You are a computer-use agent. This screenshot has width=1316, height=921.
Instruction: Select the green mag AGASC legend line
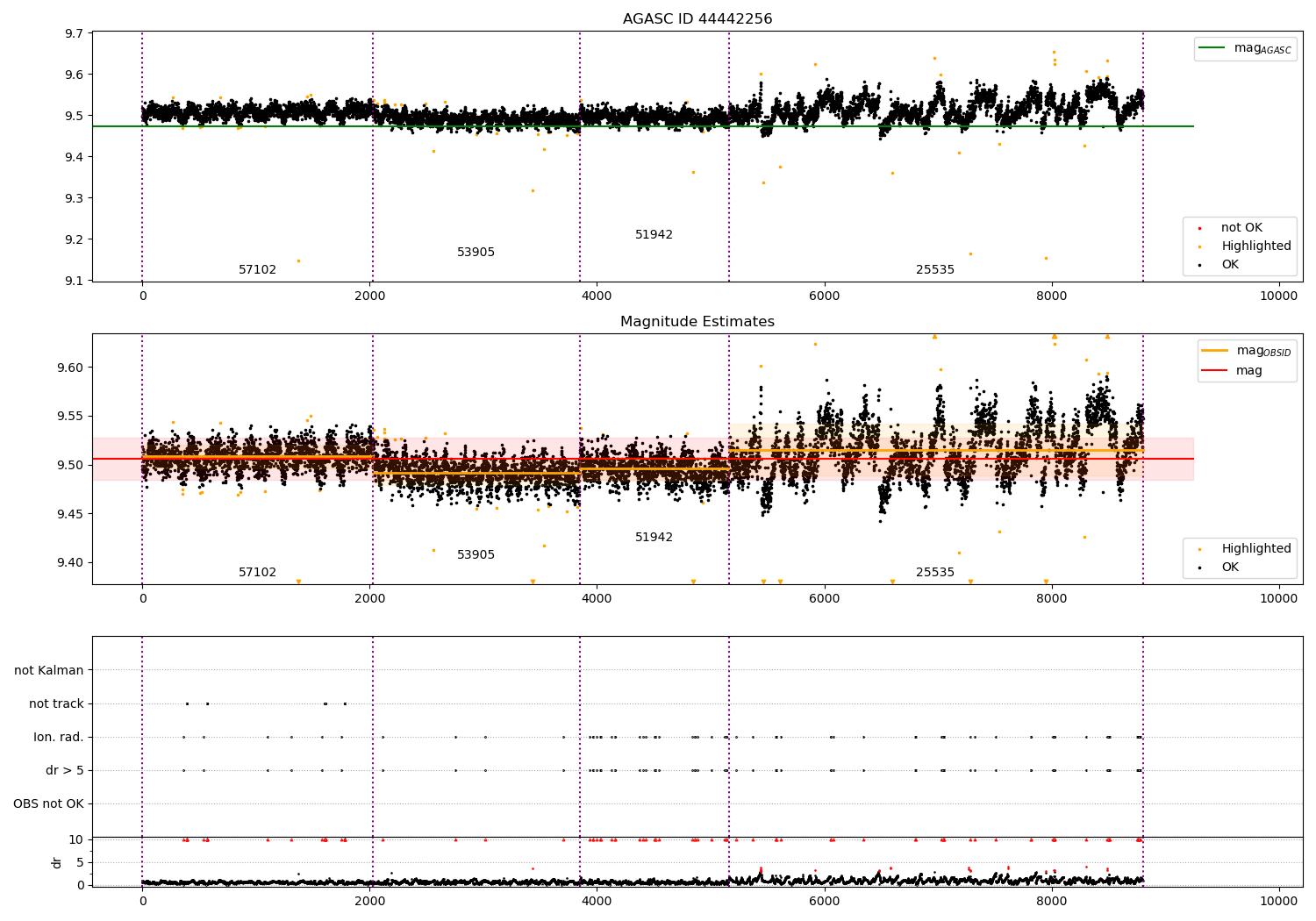[x=1212, y=48]
